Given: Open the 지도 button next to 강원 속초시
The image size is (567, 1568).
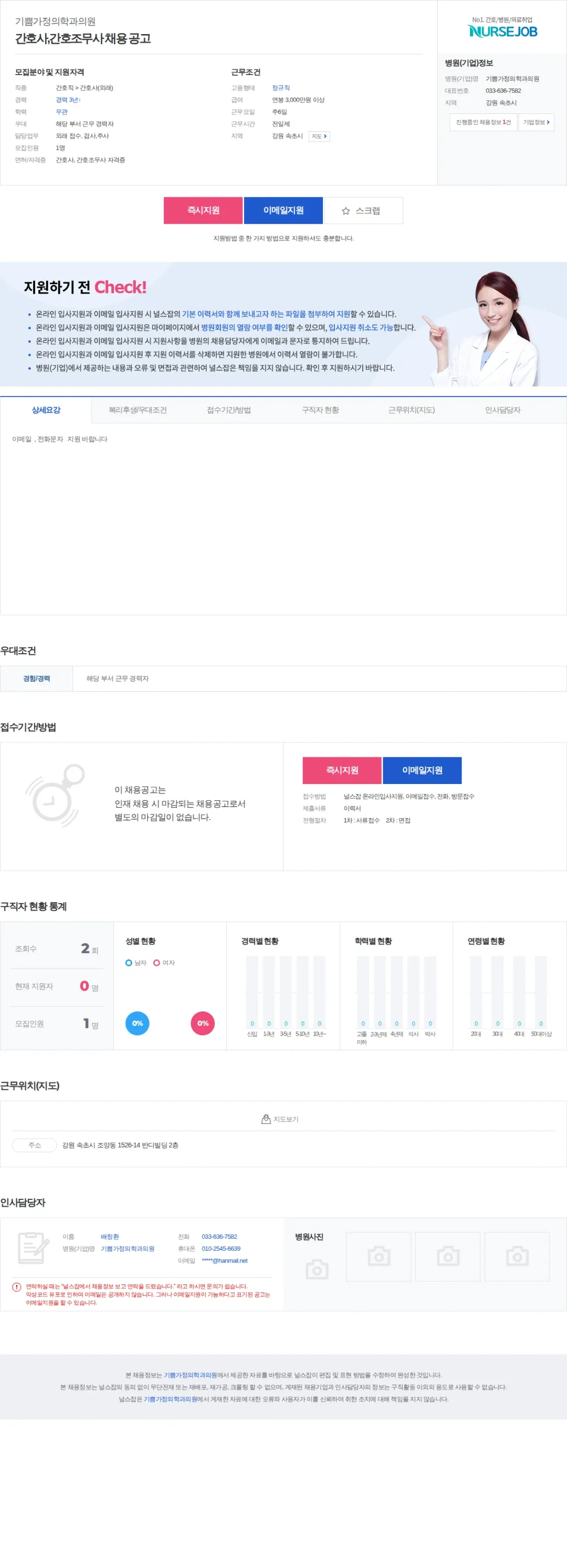Looking at the screenshot, I should pos(319,137).
